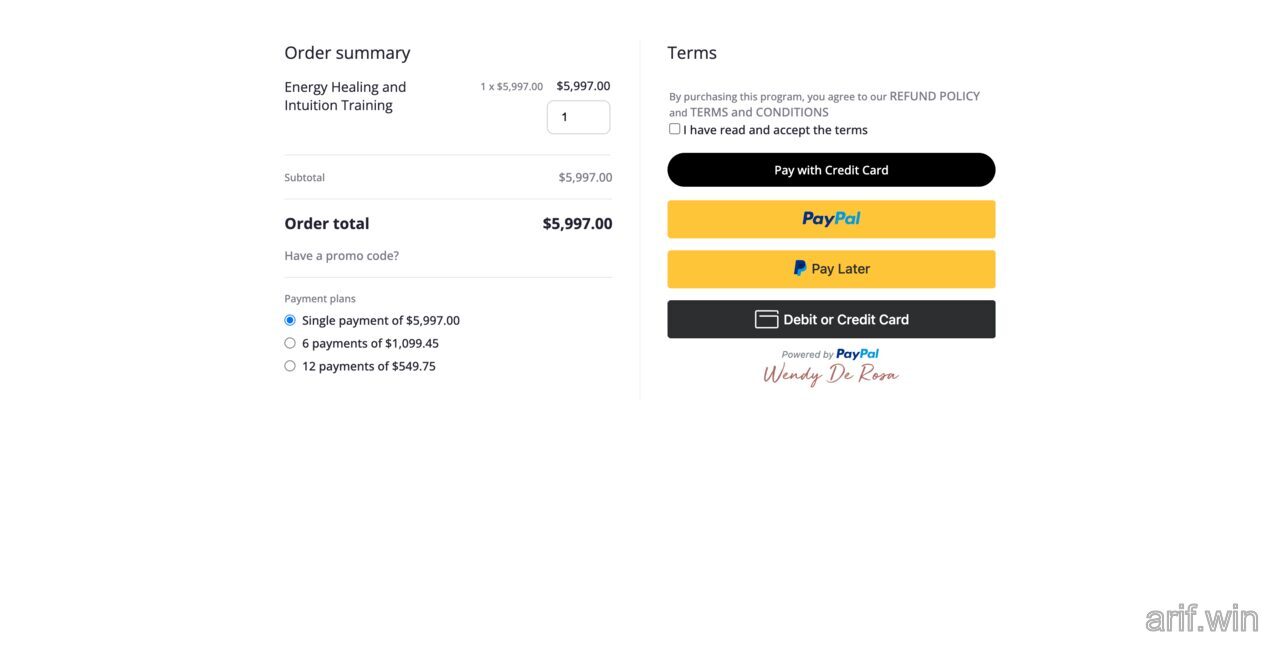Click the Subtotal amount of $5,997.00
Viewport: 1280px width, 658px height.
(586, 177)
